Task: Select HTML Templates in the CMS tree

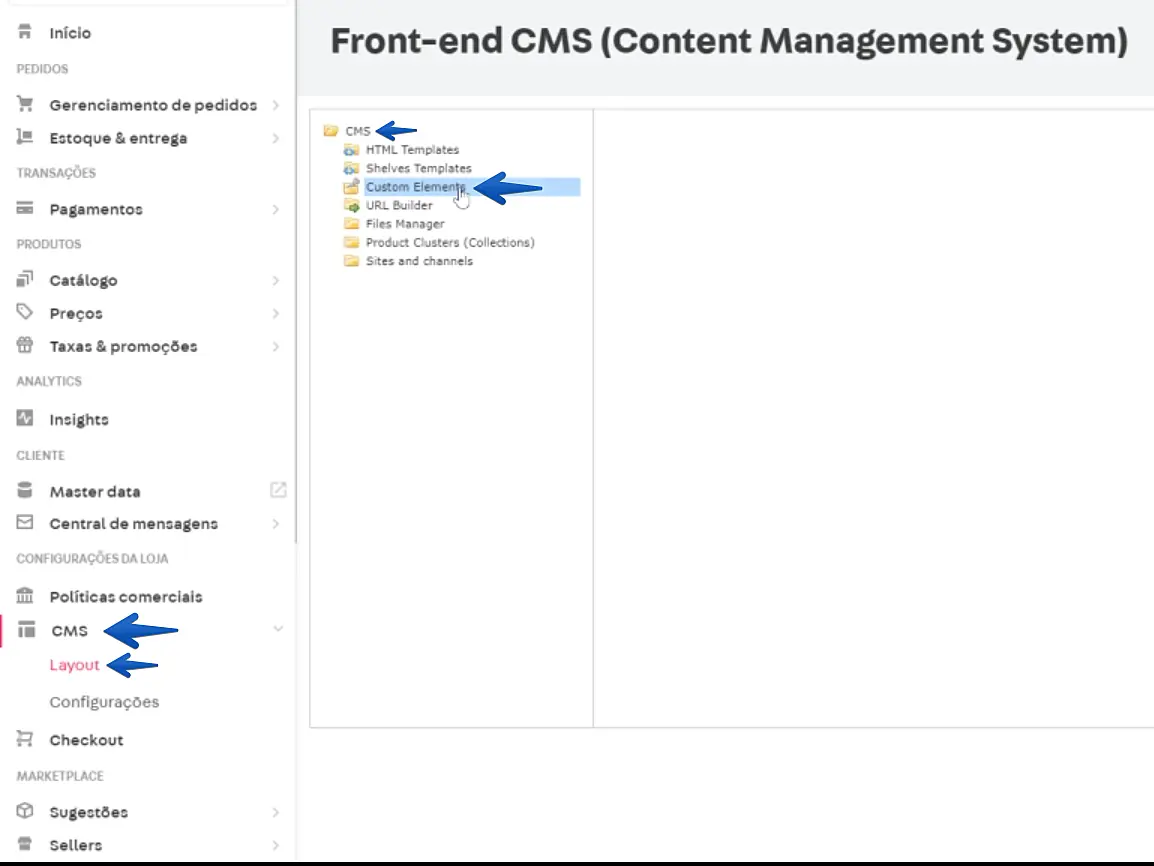Action: pyautogui.click(x=412, y=150)
